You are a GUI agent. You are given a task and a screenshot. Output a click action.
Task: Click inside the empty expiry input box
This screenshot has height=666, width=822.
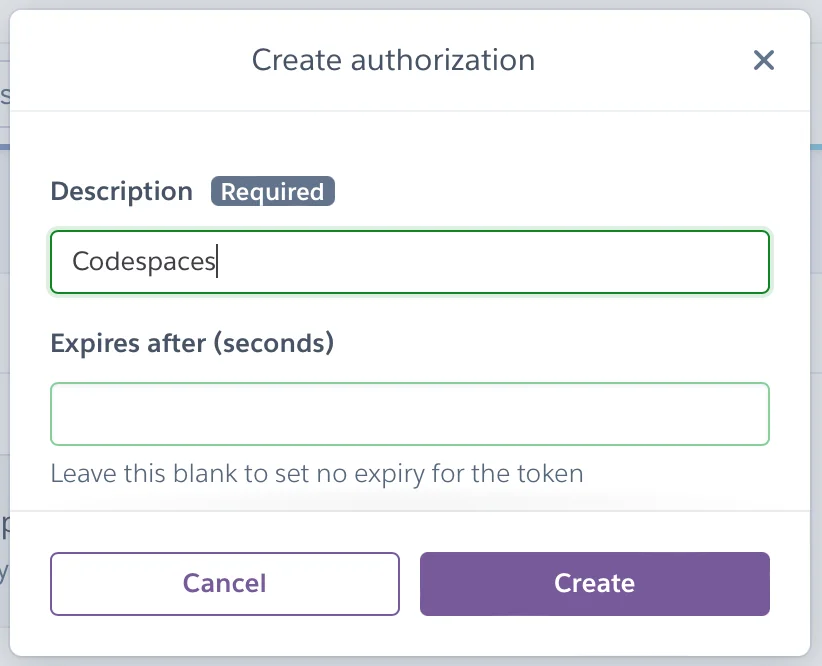(410, 413)
